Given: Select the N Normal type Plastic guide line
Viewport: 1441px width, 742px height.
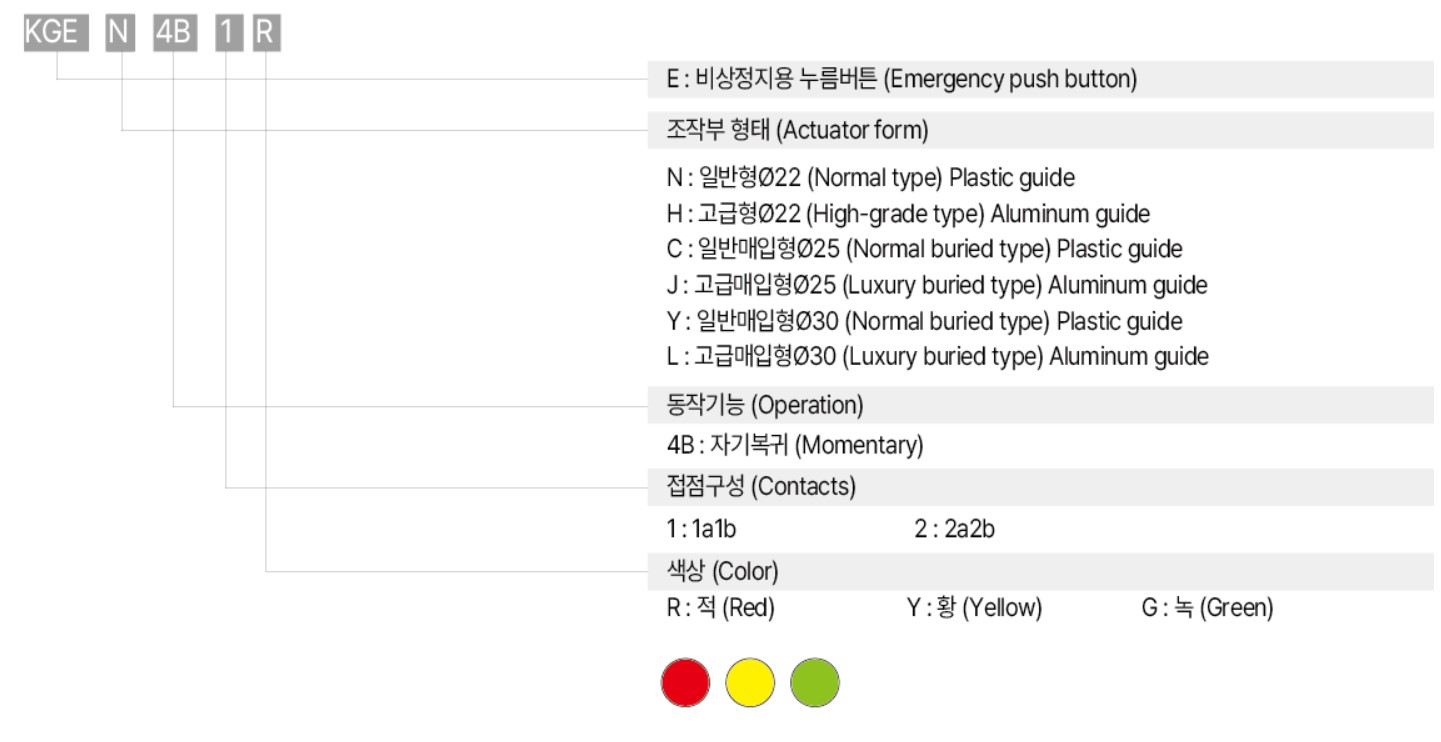Looking at the screenshot, I should click(871, 179).
